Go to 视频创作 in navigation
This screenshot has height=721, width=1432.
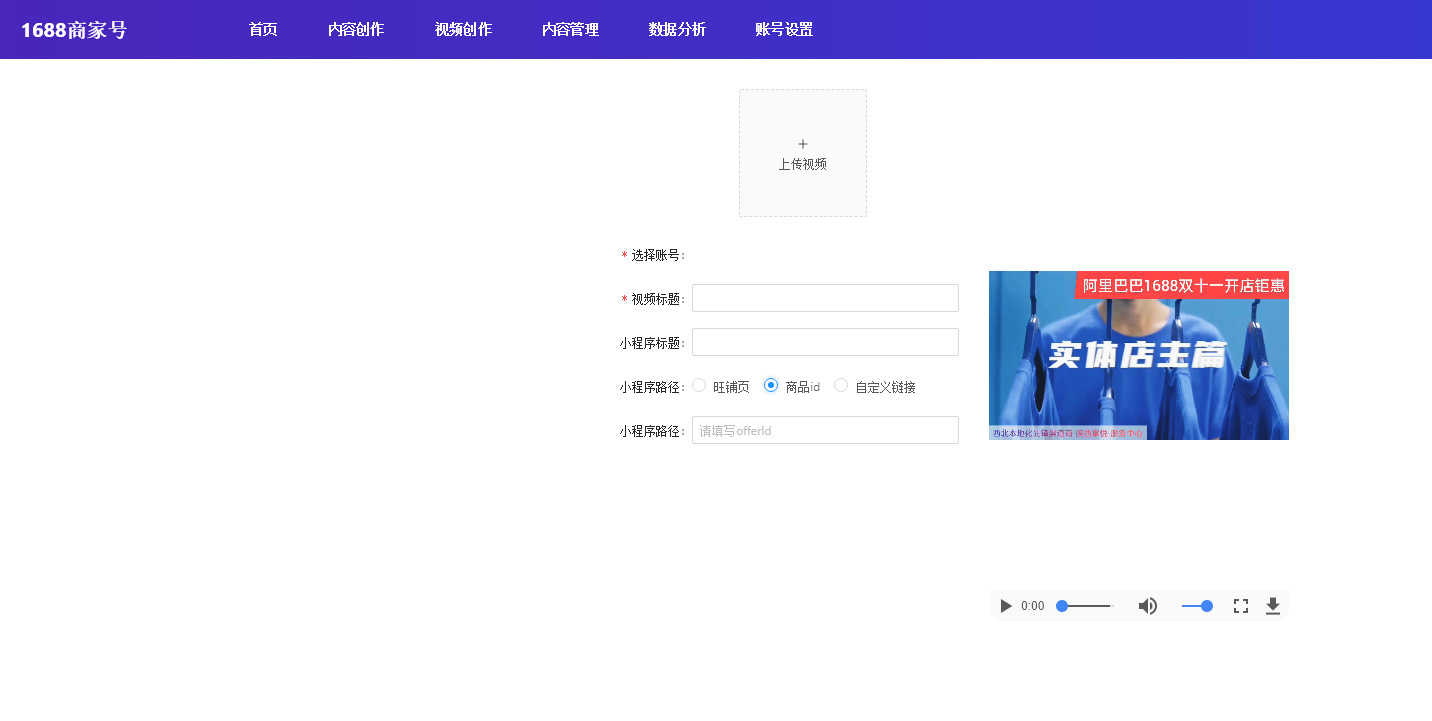(x=463, y=30)
